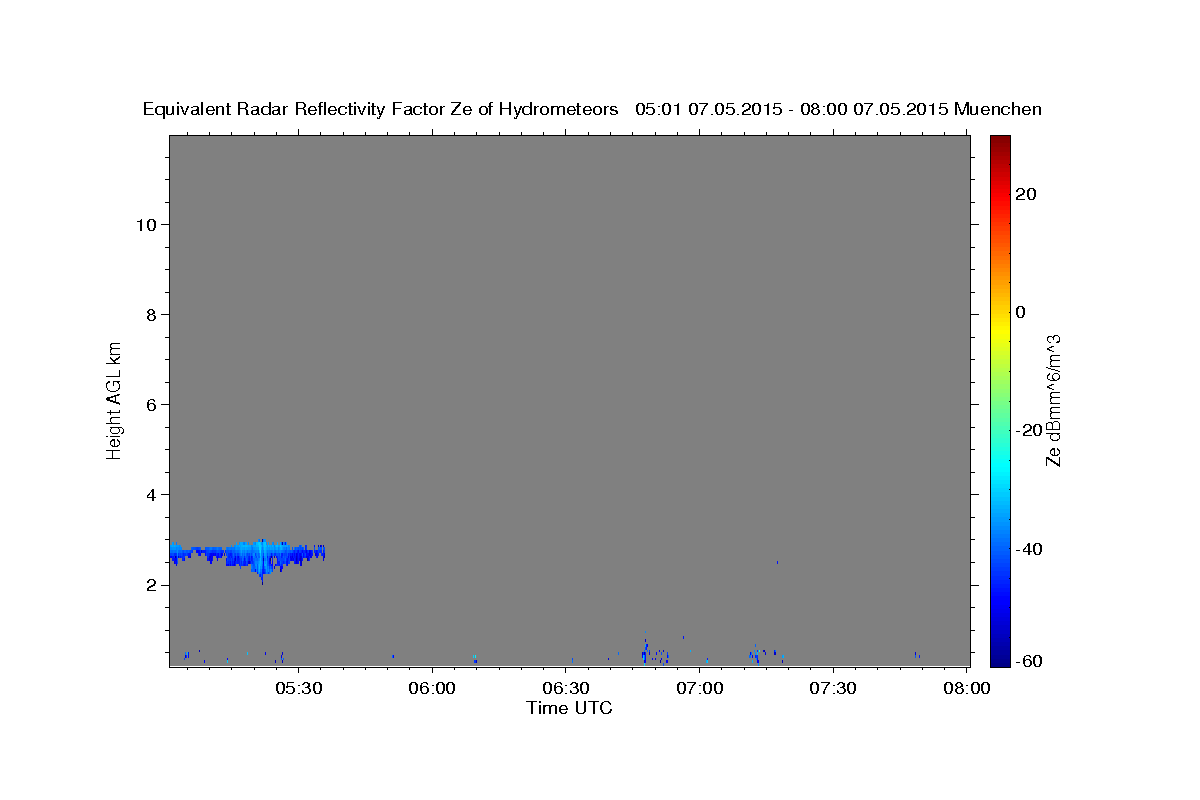Click the 06:30 time tick label
Viewport: 1200px width, 800px height.
(566, 688)
